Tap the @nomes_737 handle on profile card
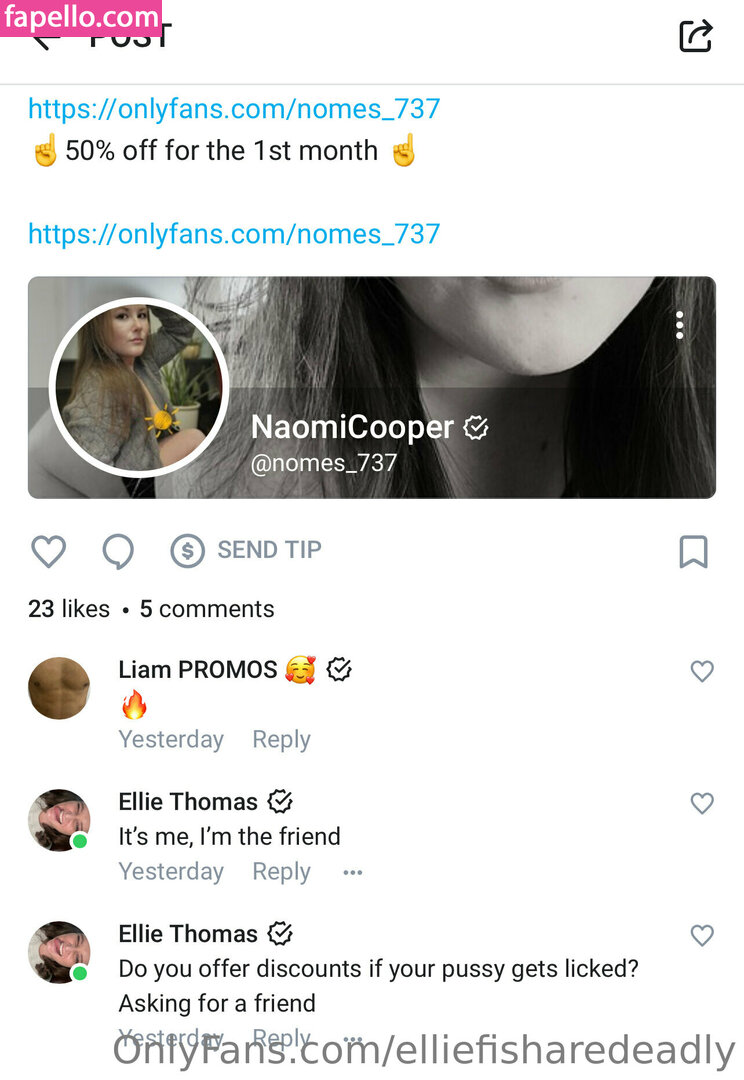This screenshot has width=744, height=1080. click(x=324, y=463)
